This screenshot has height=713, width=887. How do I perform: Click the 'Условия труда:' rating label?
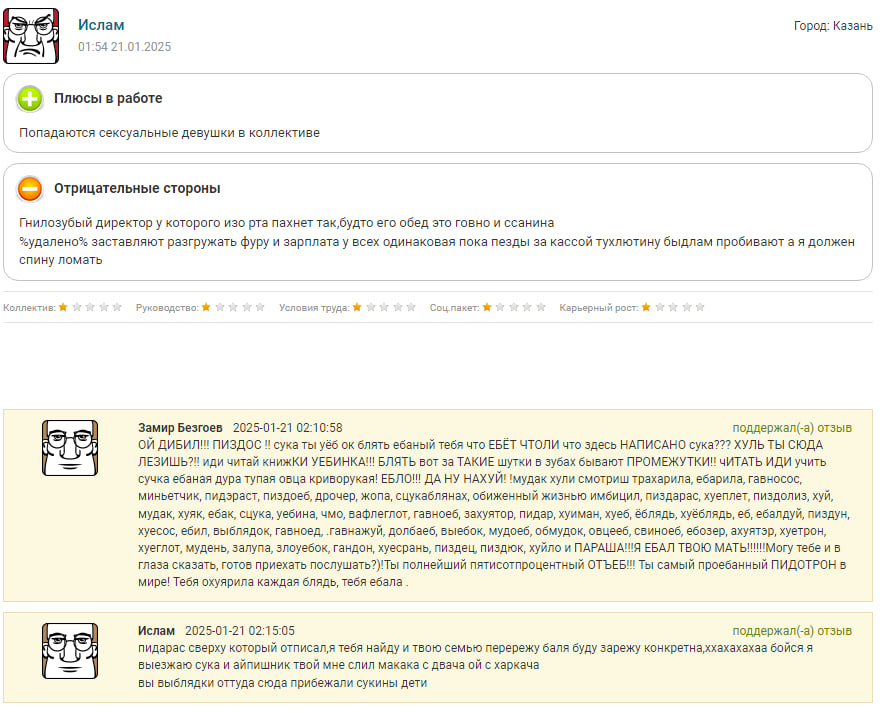click(315, 308)
